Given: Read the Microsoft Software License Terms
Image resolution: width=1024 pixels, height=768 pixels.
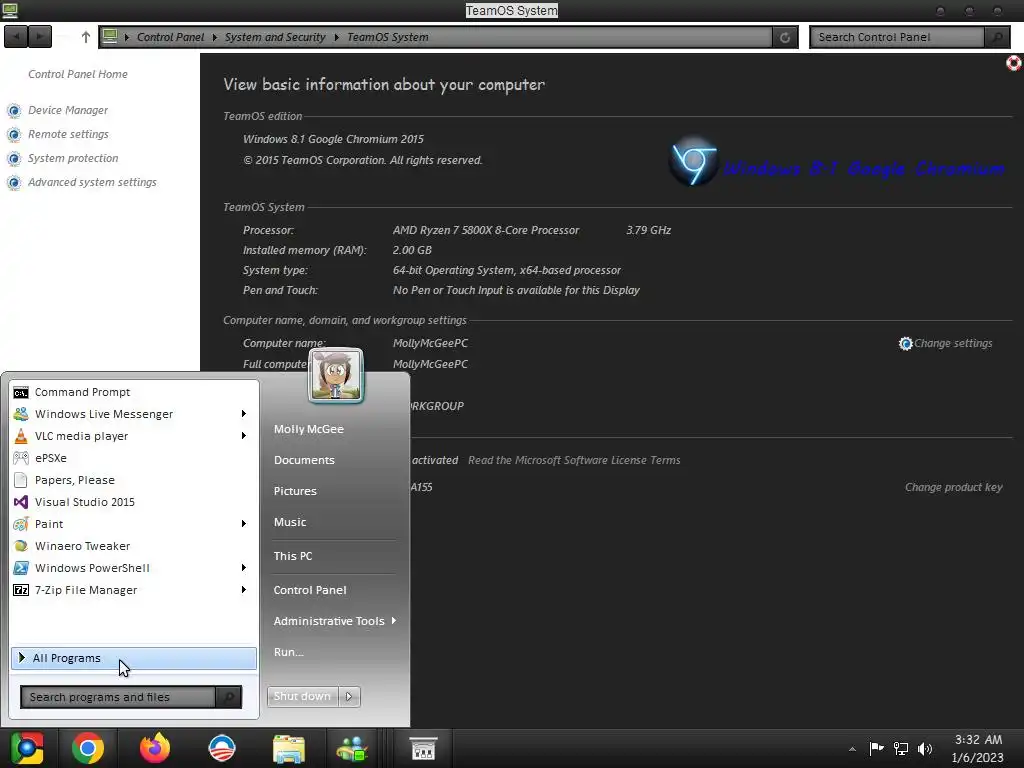Looking at the screenshot, I should (574, 460).
